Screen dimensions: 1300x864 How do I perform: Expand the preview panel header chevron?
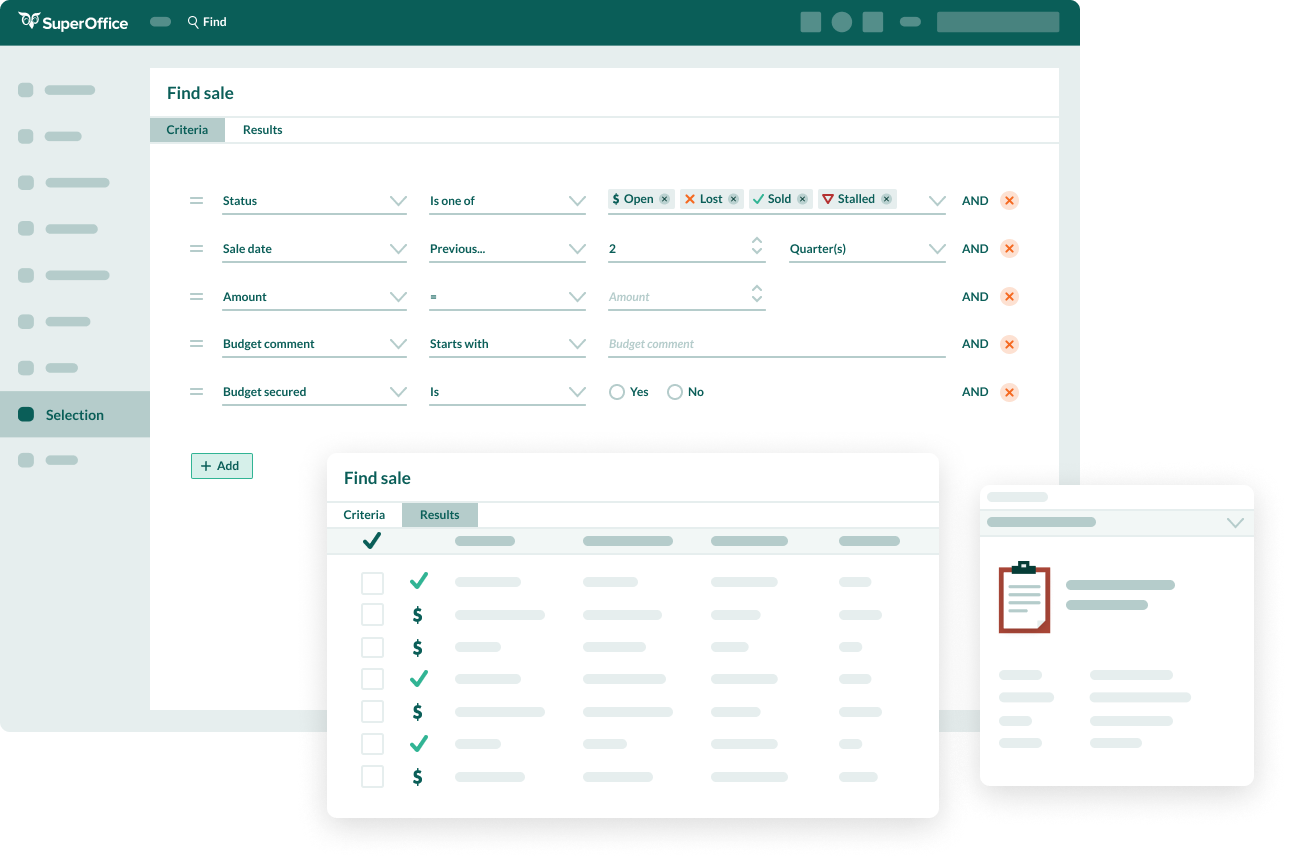(x=1235, y=522)
